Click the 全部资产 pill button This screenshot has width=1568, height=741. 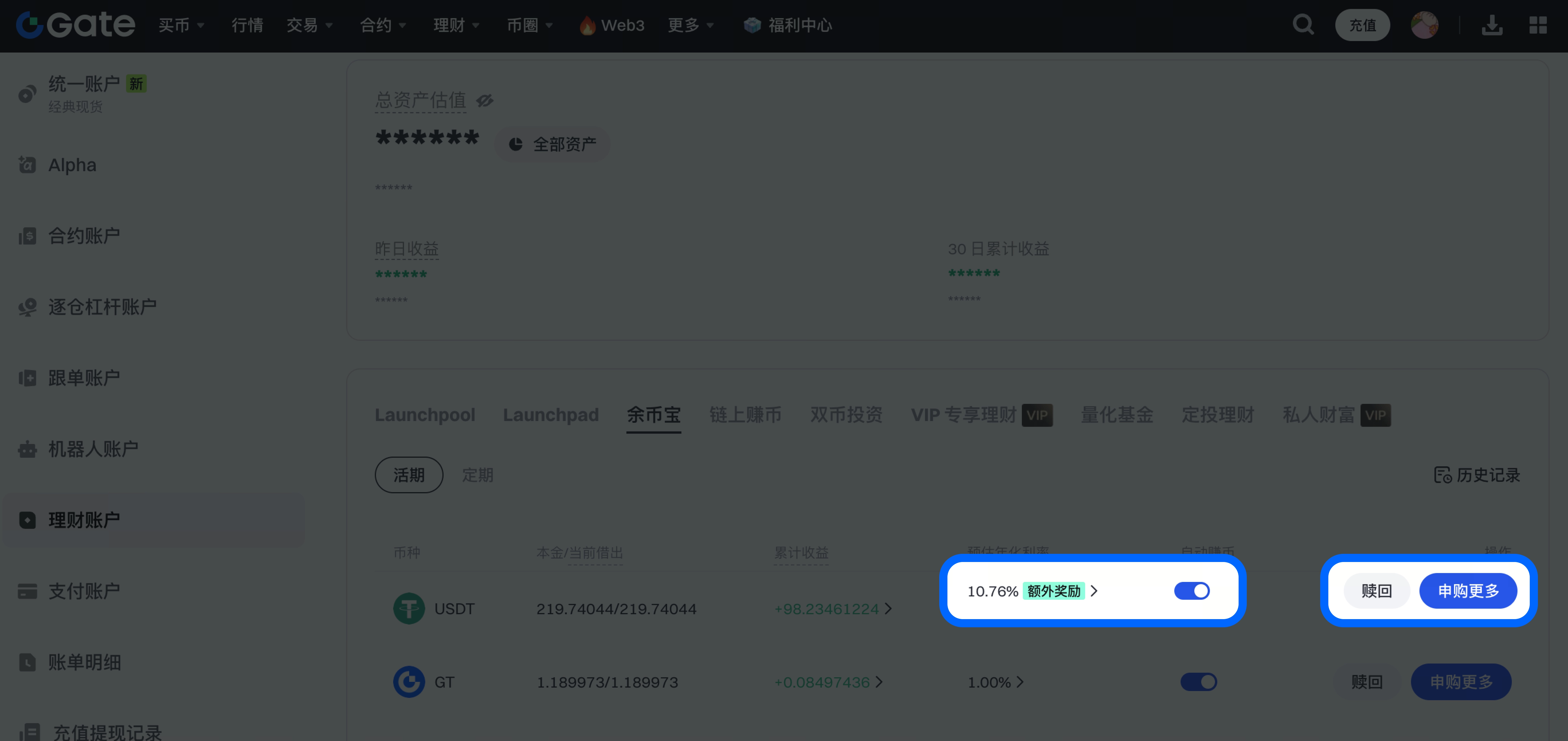551,144
